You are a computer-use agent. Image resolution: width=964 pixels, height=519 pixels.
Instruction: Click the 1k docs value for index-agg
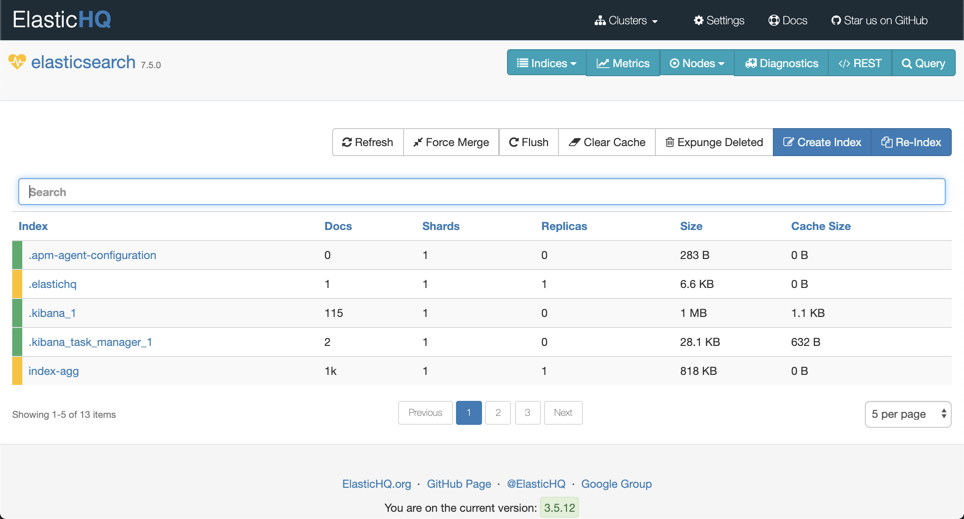[x=331, y=371]
